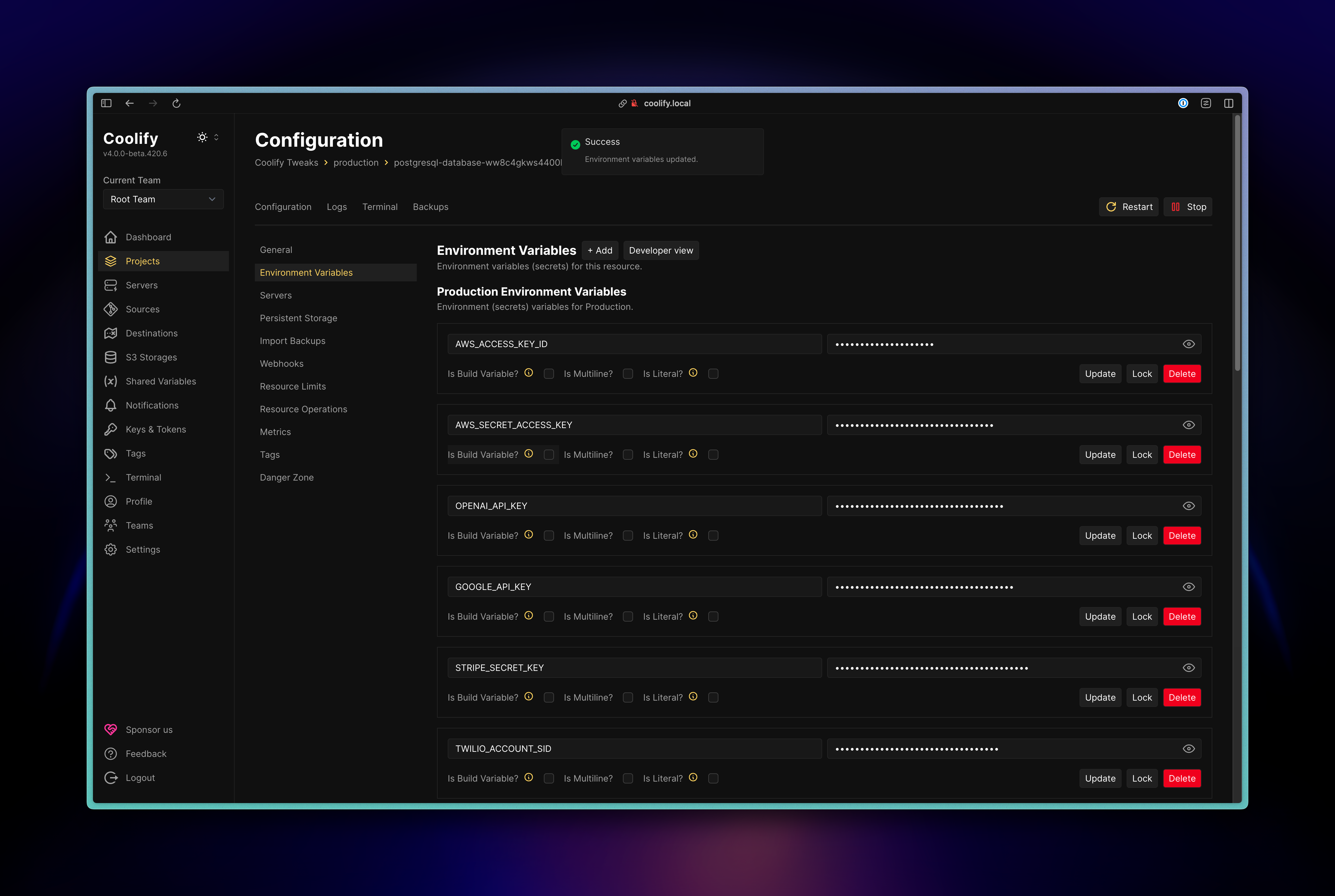
Task: Click the Shared Variables sidebar icon
Action: pos(110,381)
